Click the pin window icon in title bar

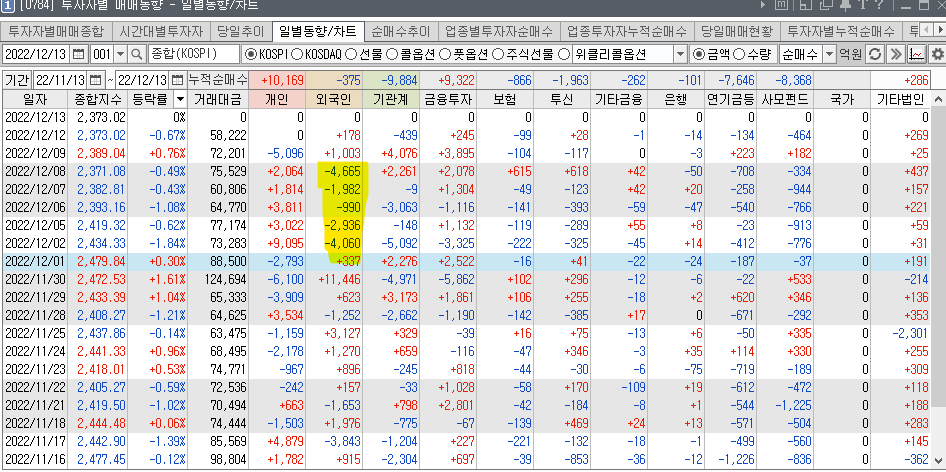(x=847, y=6)
